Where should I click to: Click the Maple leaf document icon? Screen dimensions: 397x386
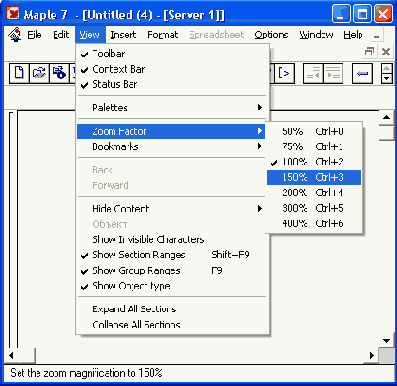(x=14, y=35)
